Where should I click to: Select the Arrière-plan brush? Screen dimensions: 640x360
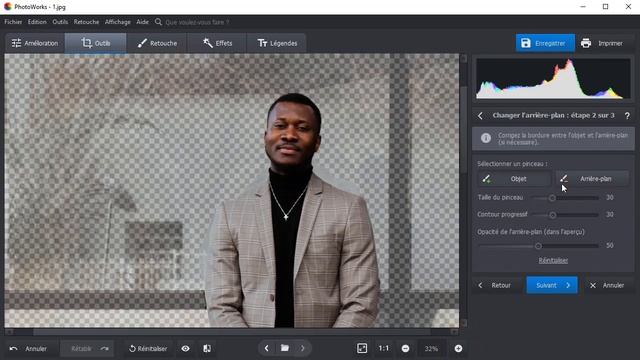592,179
